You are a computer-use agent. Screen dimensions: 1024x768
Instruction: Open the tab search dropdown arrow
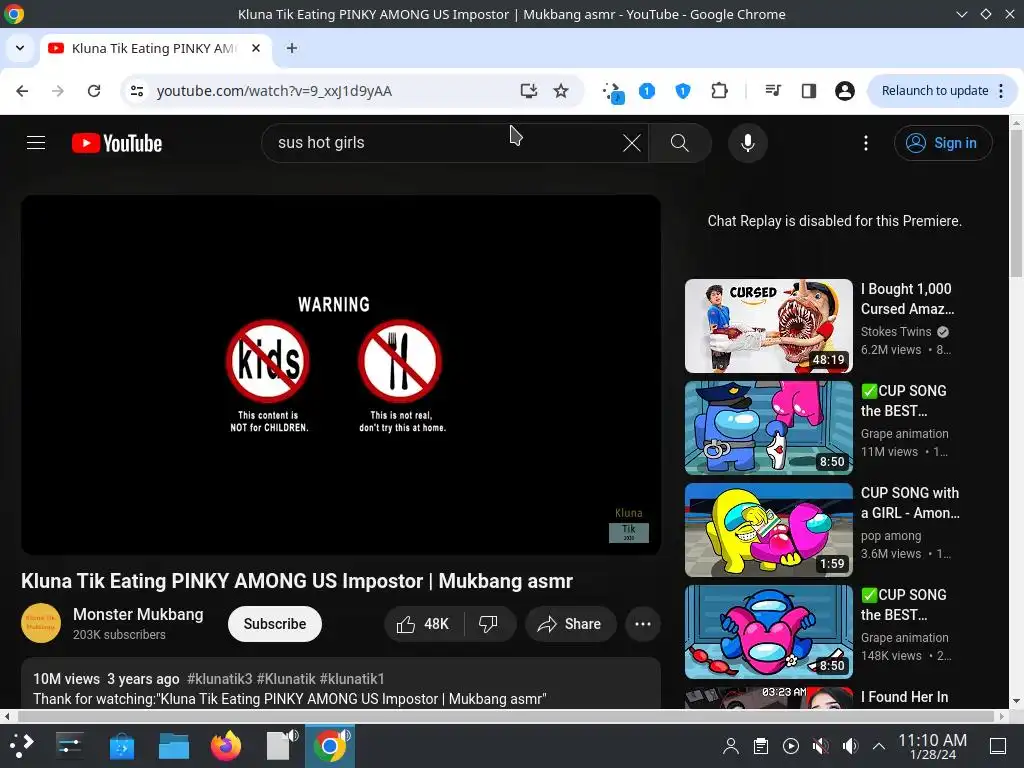tap(20, 48)
